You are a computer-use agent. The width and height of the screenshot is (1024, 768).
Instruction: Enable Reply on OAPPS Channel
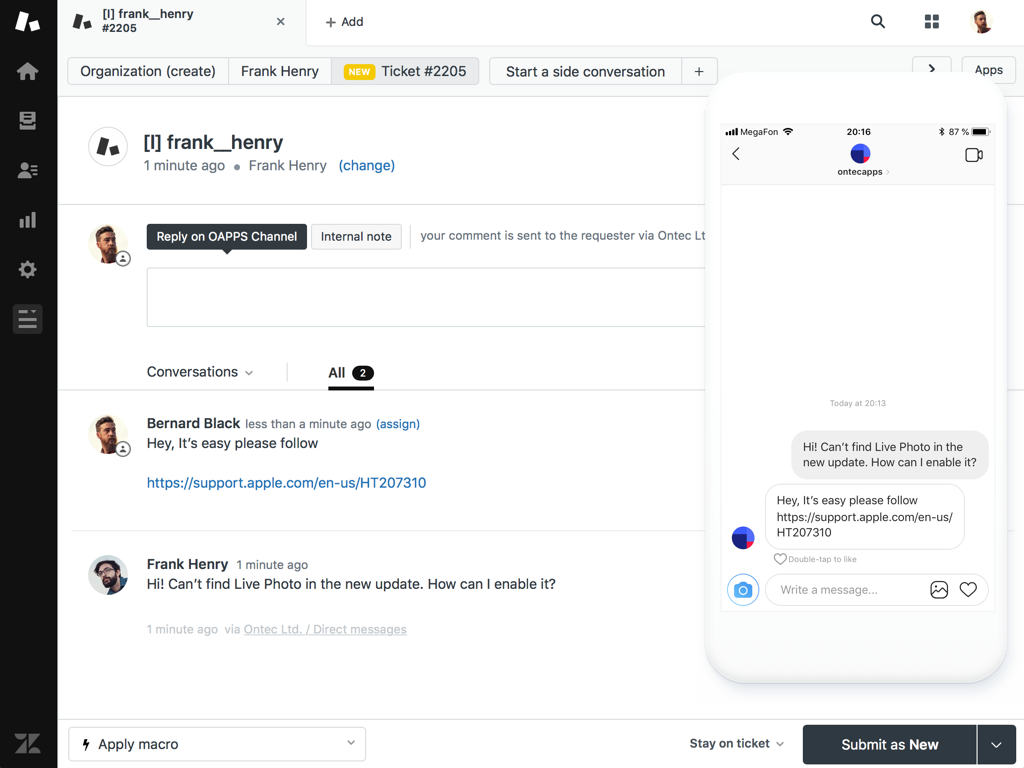[x=226, y=237]
